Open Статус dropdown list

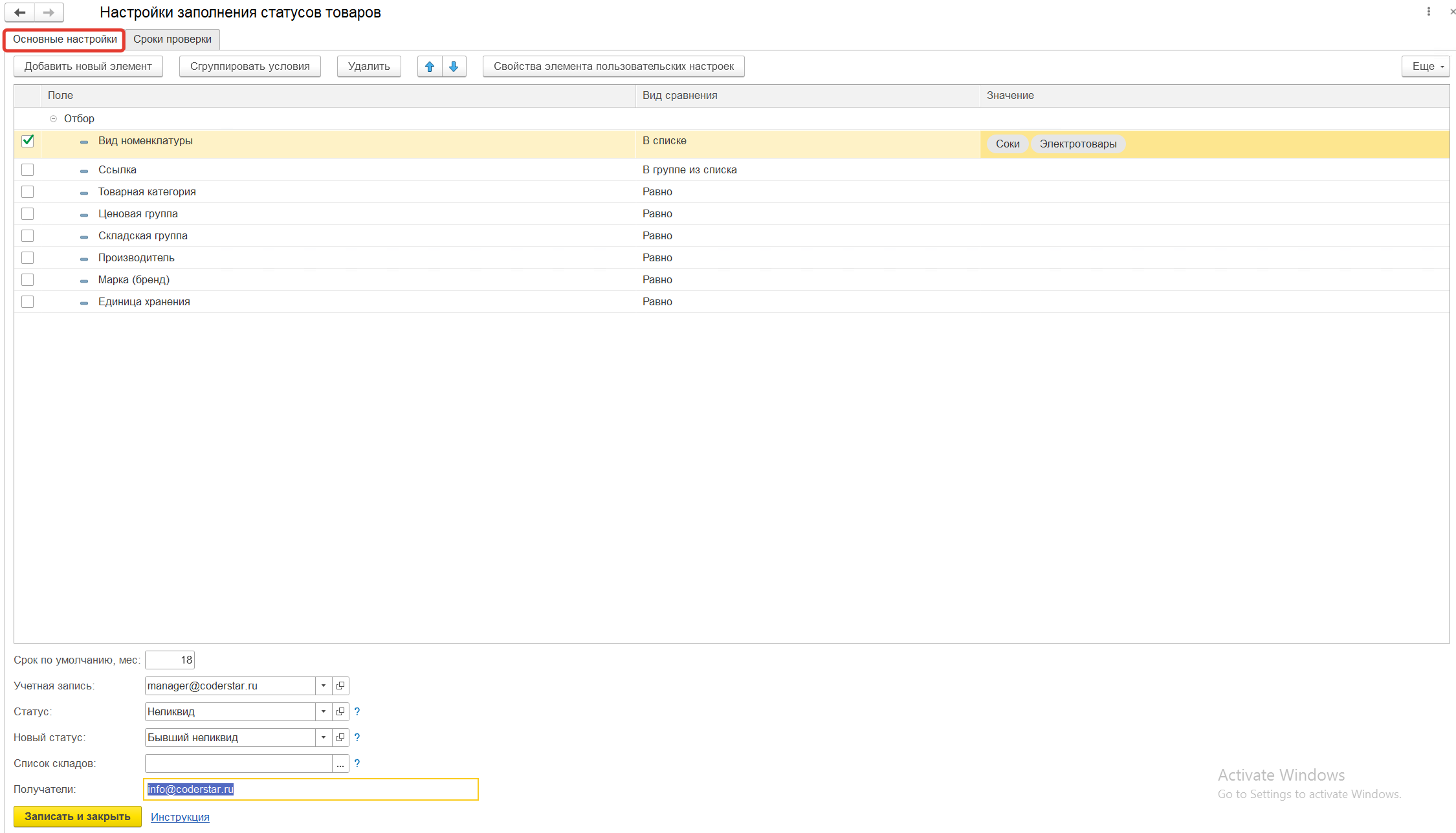324,711
